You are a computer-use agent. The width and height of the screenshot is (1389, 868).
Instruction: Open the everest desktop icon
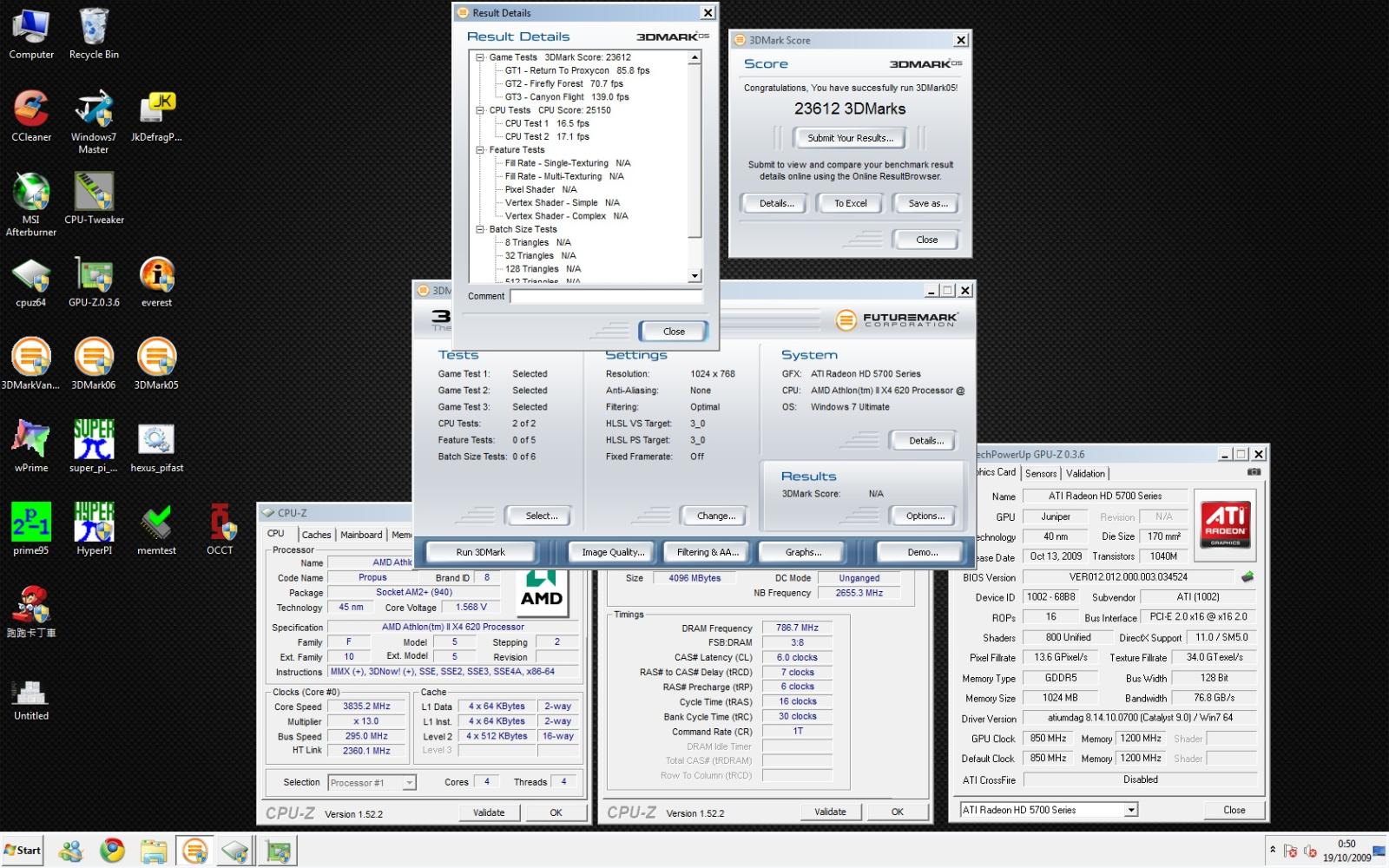click(156, 281)
